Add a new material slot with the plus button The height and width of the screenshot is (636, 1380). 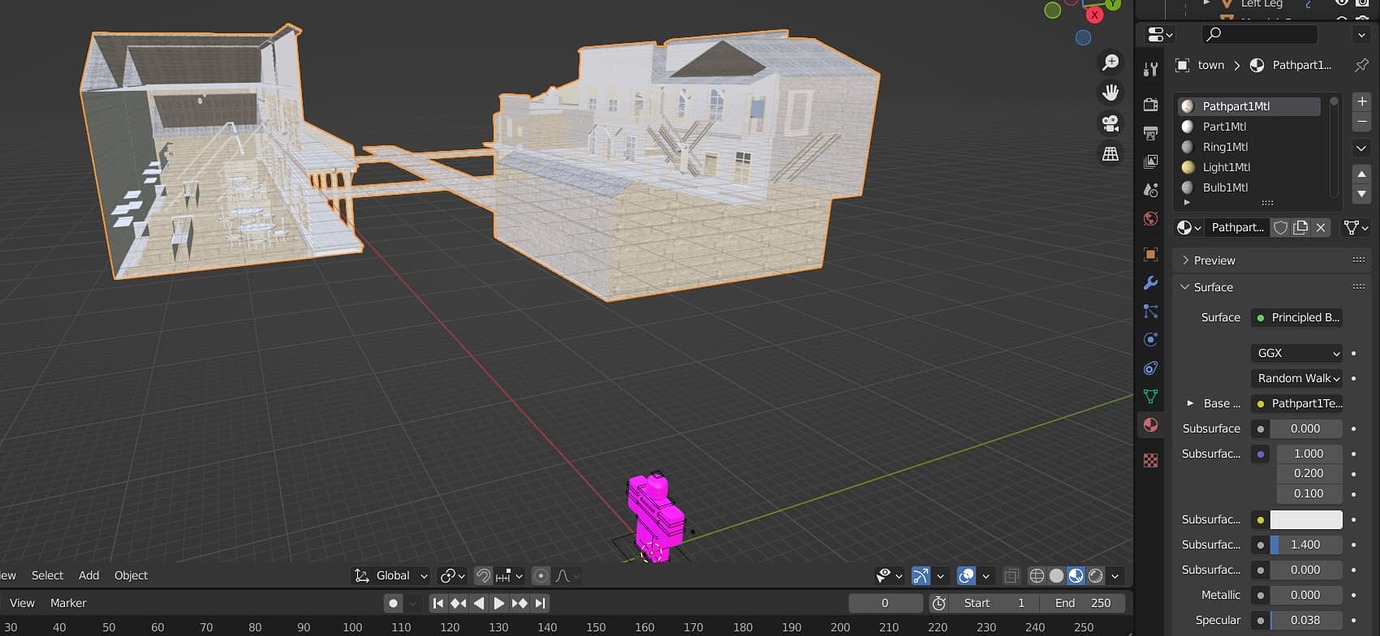1361,100
